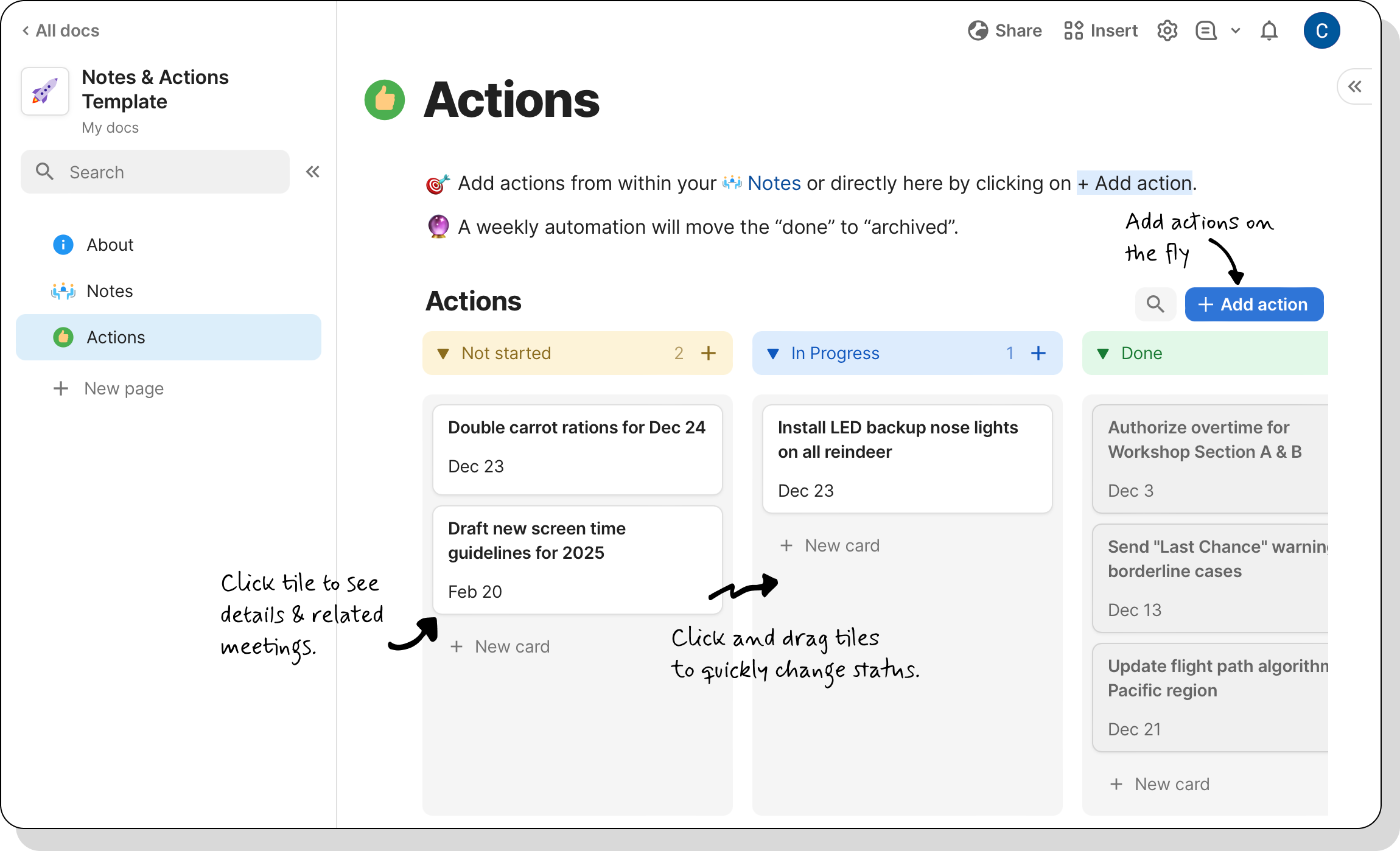Click the search magnifier beside Add action
1400x851 pixels.
click(1155, 304)
